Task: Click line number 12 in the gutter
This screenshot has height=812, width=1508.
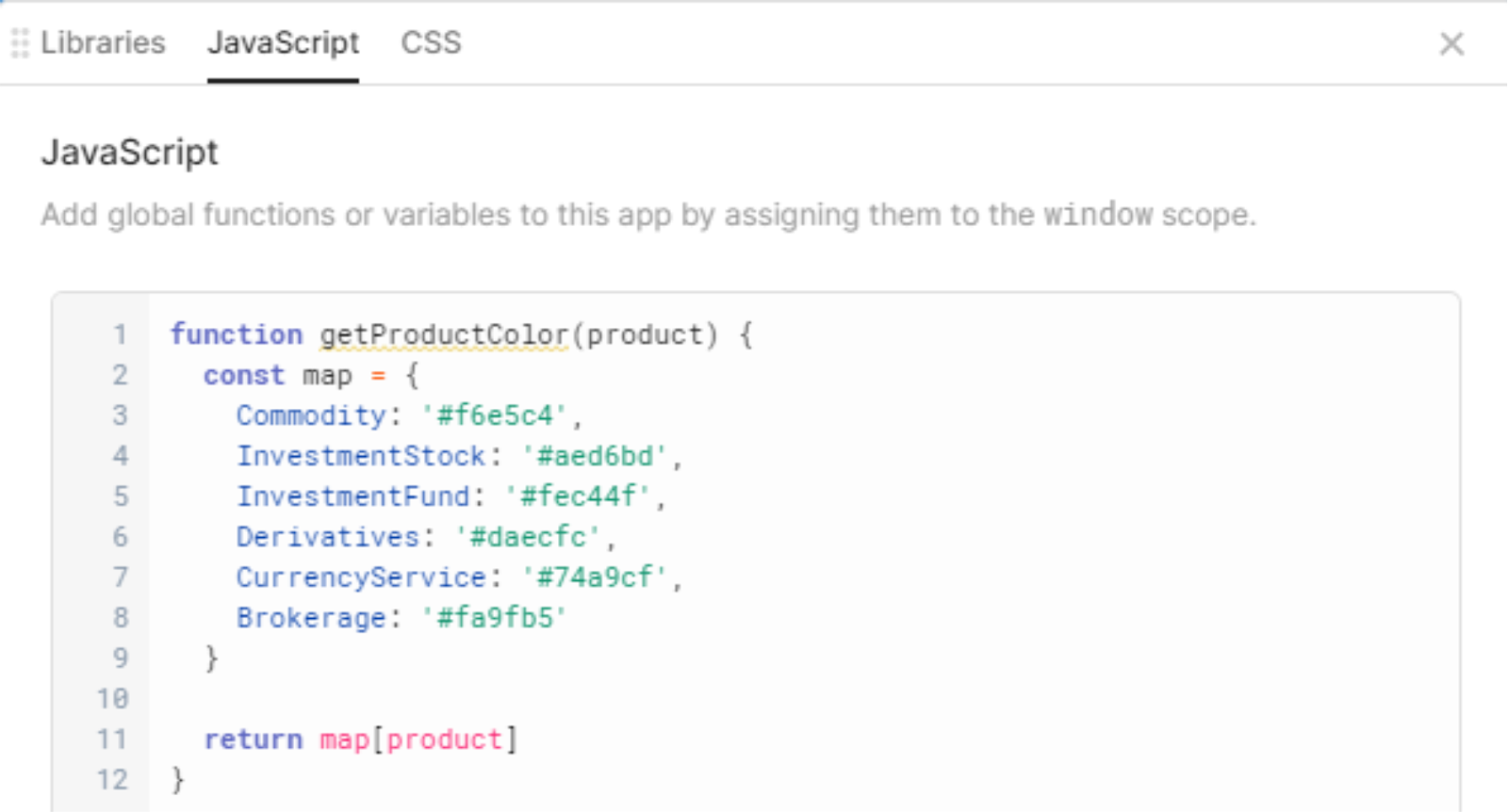Action: click(x=112, y=780)
